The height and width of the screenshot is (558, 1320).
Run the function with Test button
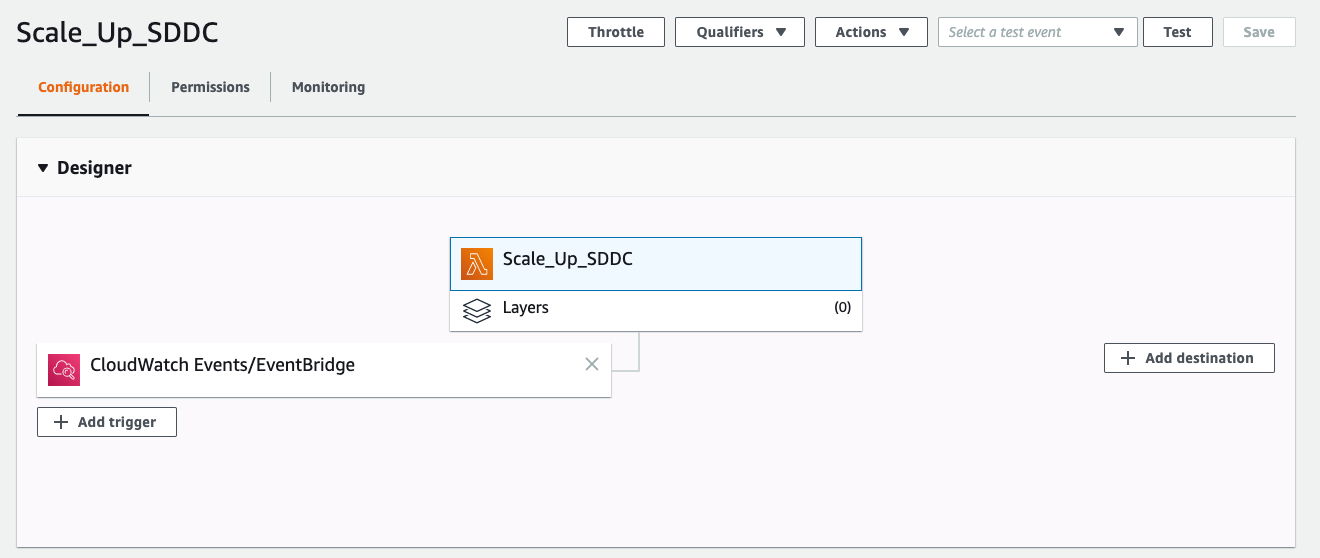1177,32
